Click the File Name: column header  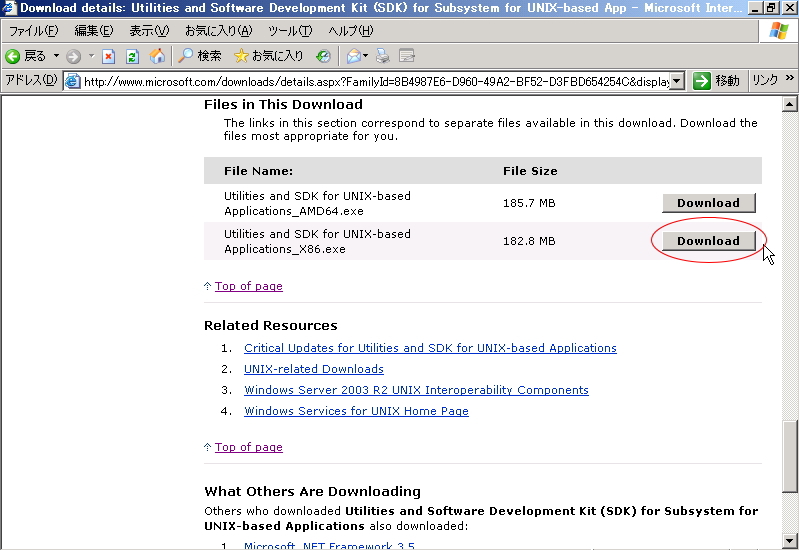(x=258, y=171)
